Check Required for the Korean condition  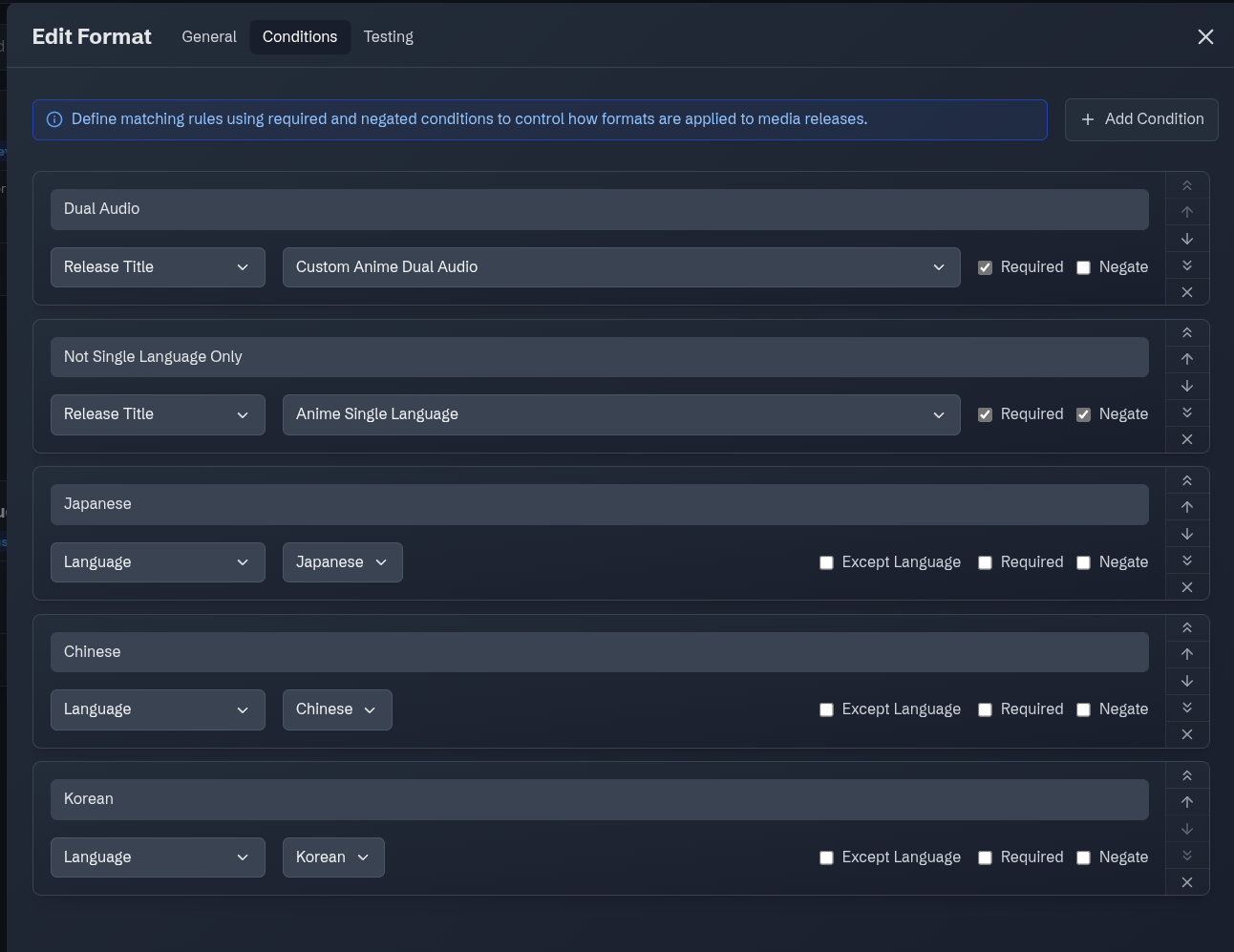[x=985, y=857]
